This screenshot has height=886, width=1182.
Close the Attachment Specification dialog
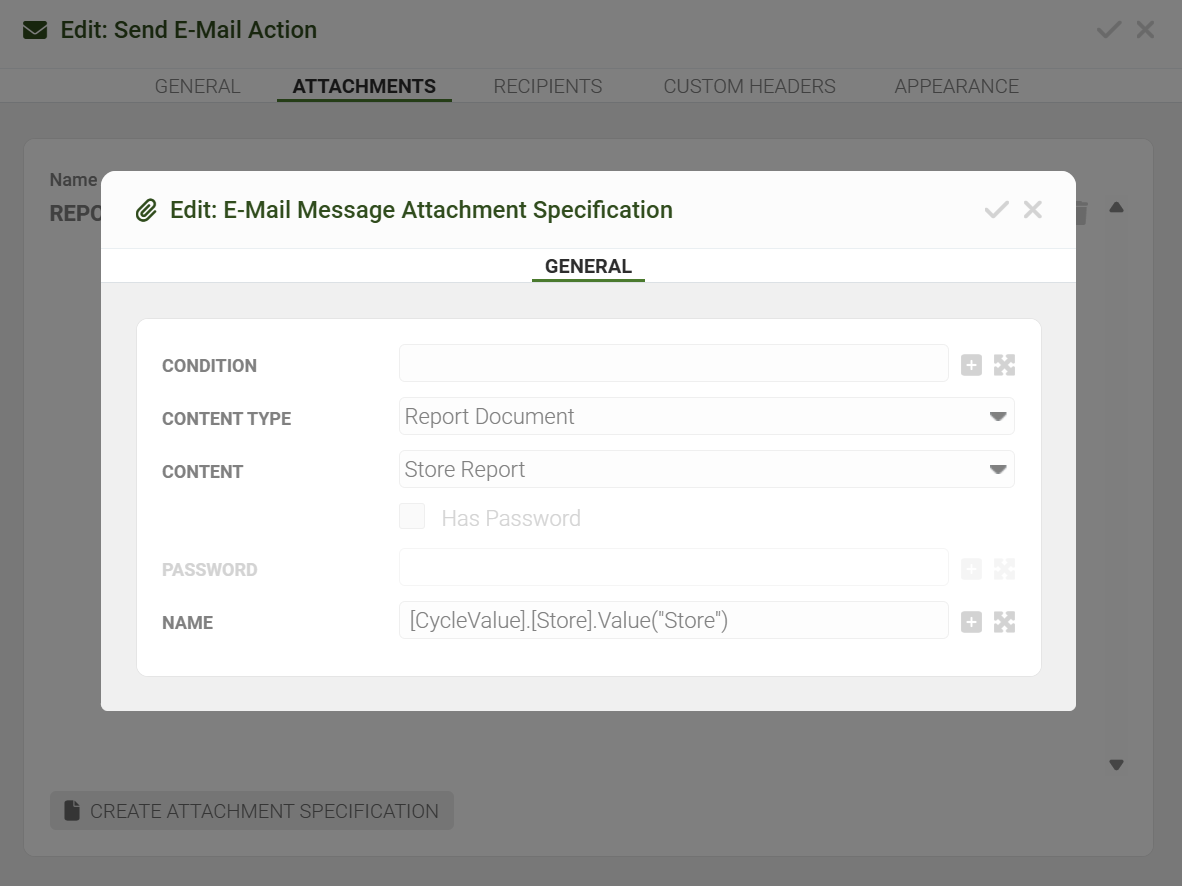click(1033, 210)
